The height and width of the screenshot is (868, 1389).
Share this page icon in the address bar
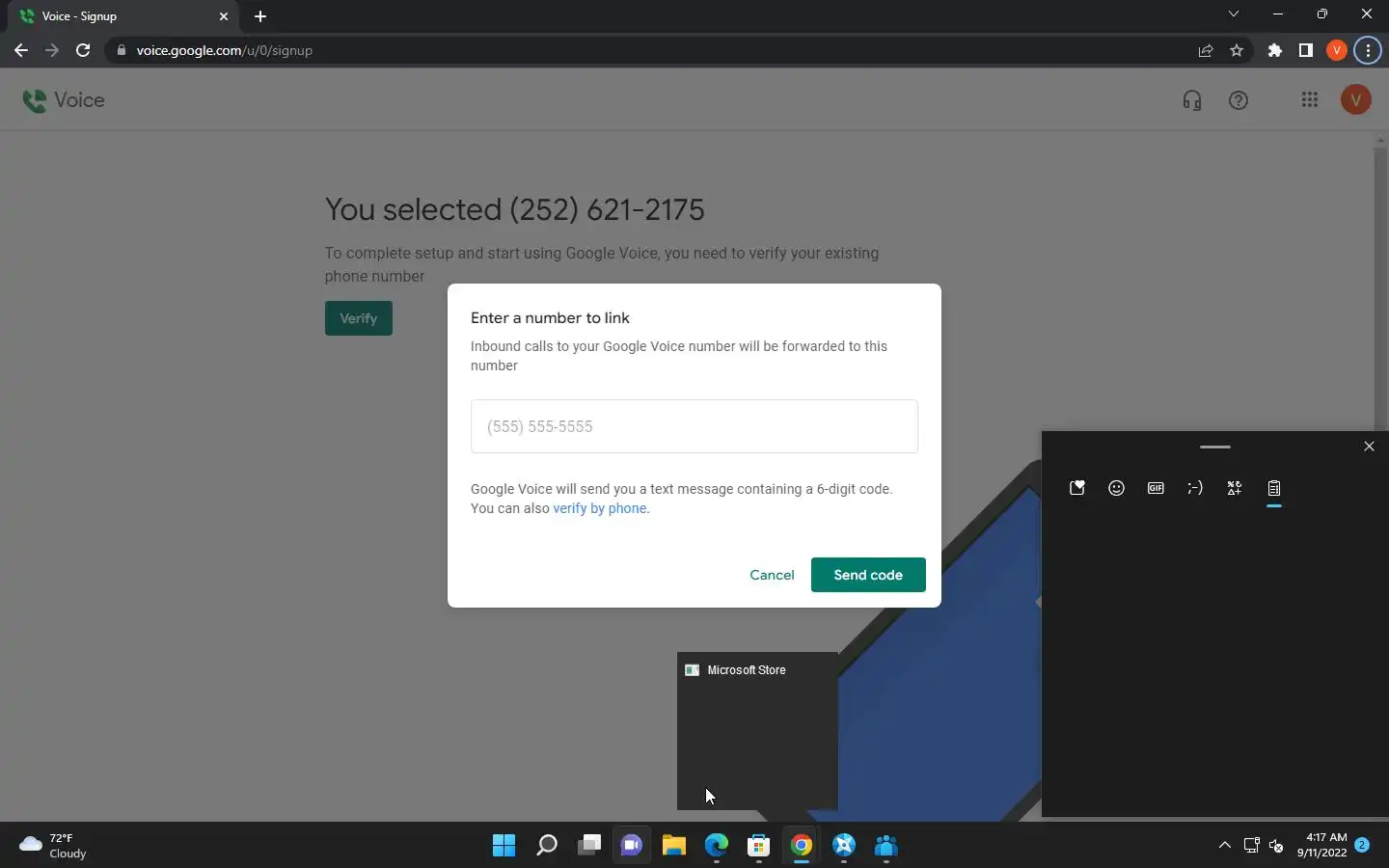click(1206, 50)
